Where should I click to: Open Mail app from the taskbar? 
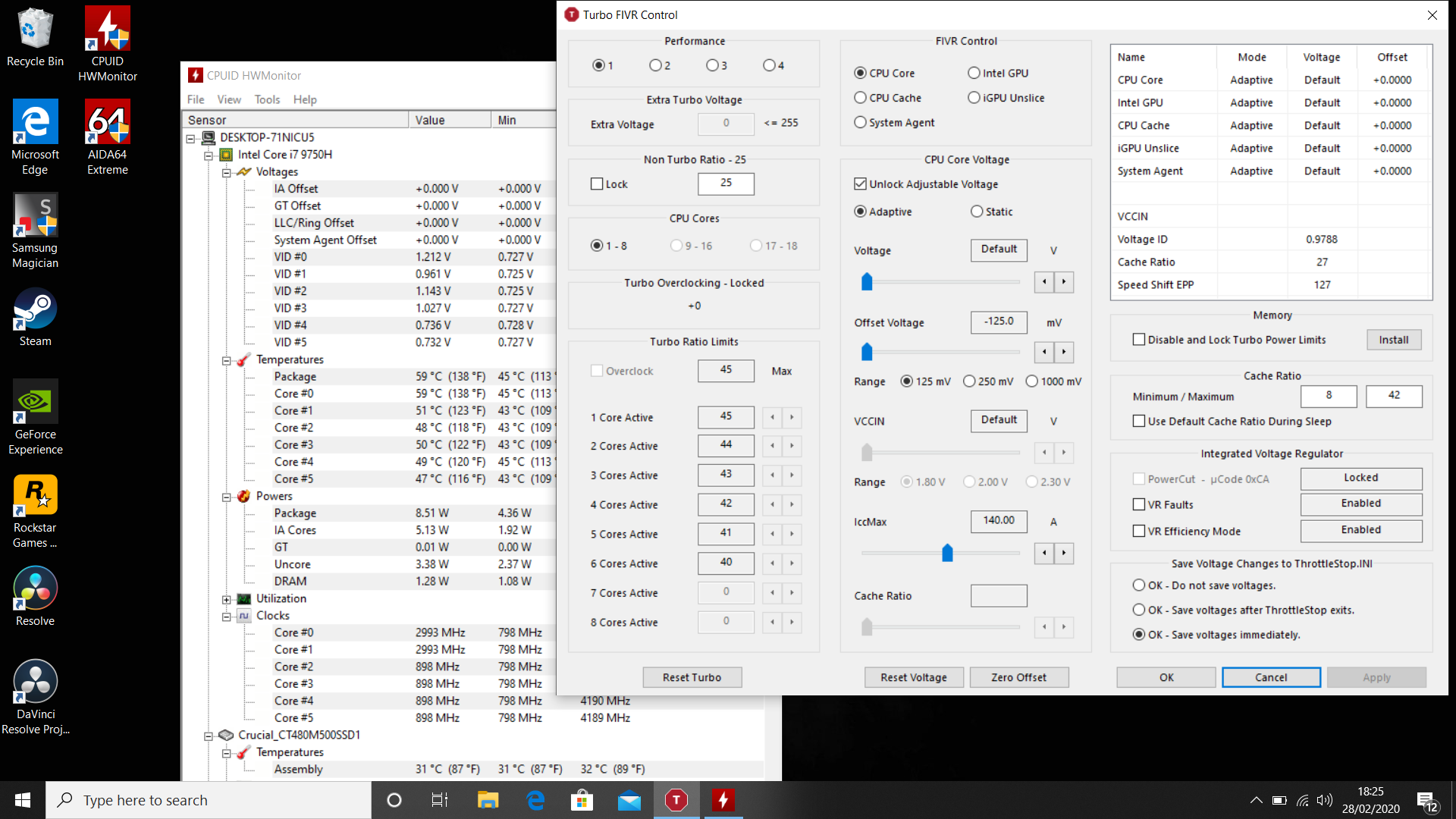(629, 800)
